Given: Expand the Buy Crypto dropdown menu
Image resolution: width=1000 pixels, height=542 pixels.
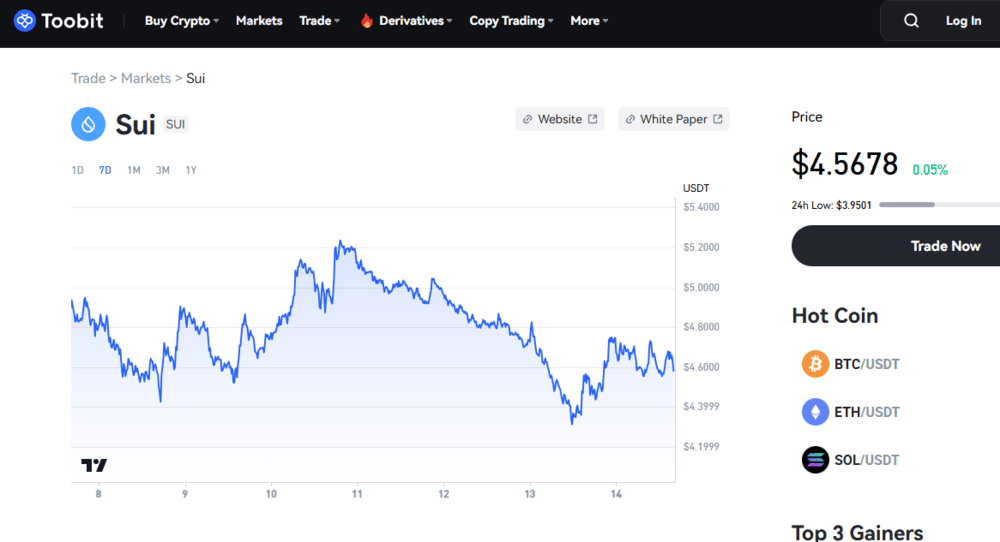Looking at the screenshot, I should [x=182, y=21].
